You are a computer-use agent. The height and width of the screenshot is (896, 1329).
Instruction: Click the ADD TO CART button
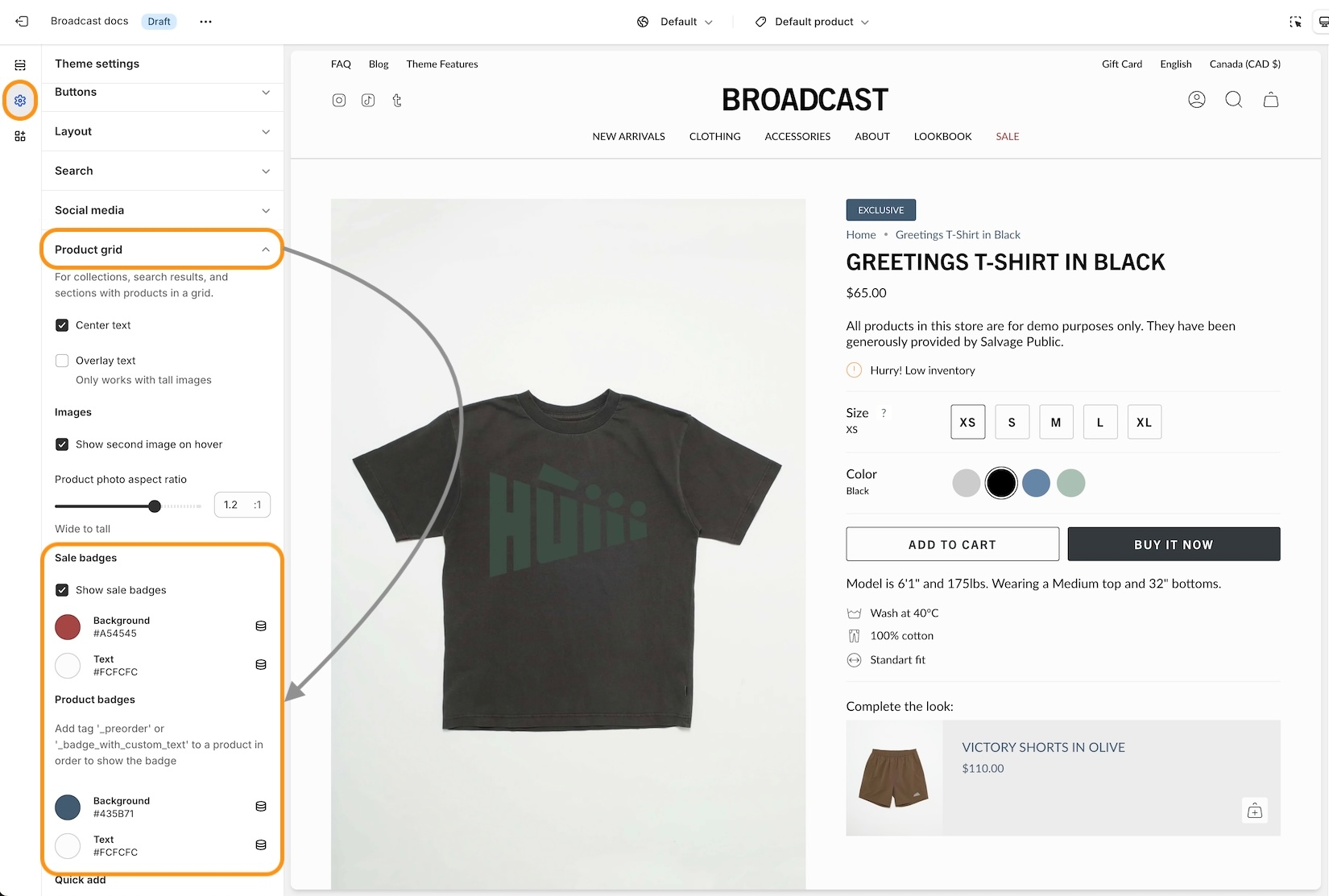pos(952,545)
